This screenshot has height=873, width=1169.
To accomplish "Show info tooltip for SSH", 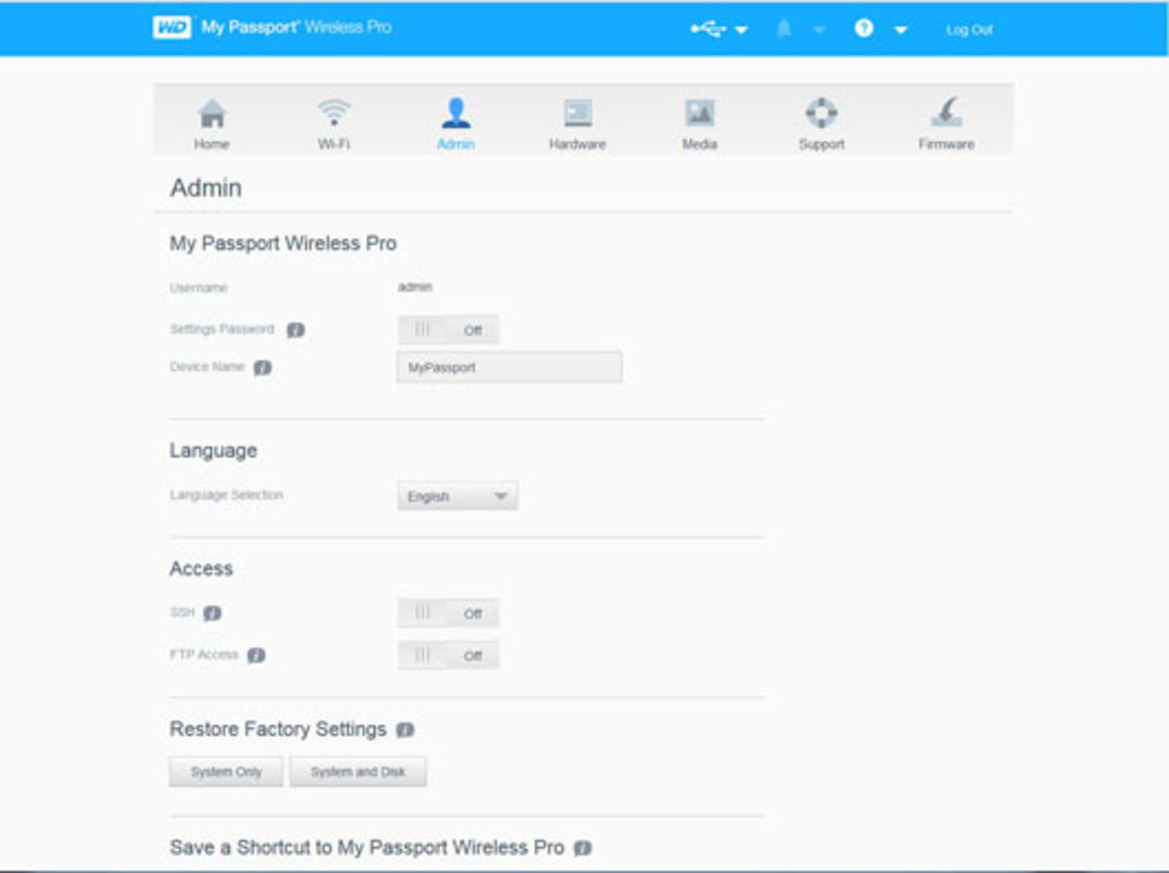I will [212, 613].
